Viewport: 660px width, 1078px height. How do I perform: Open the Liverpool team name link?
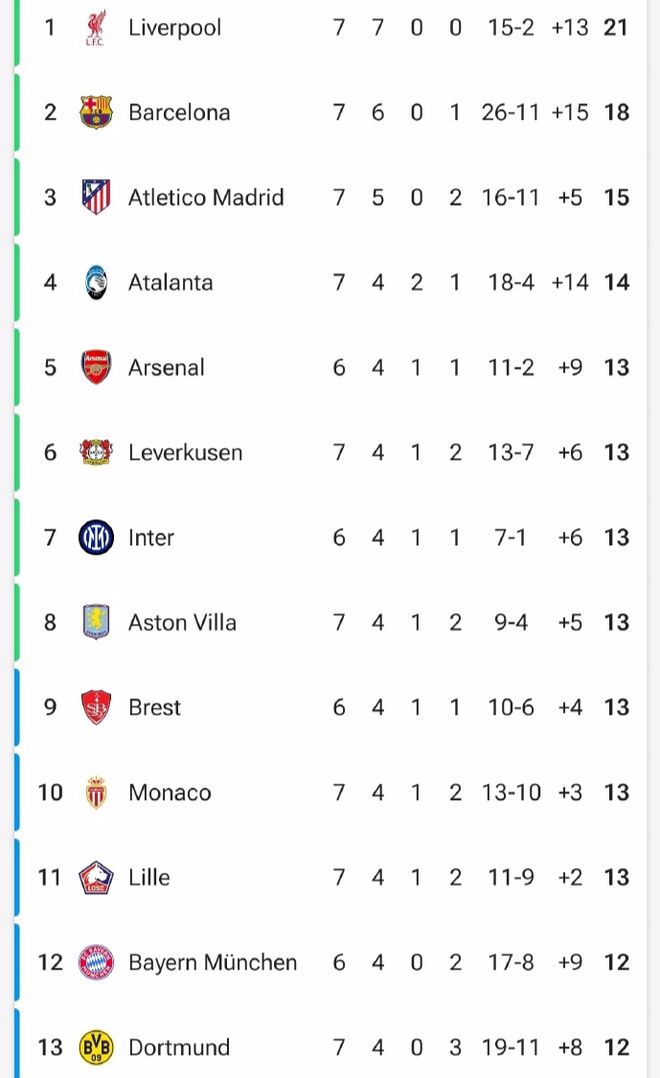[x=175, y=28]
